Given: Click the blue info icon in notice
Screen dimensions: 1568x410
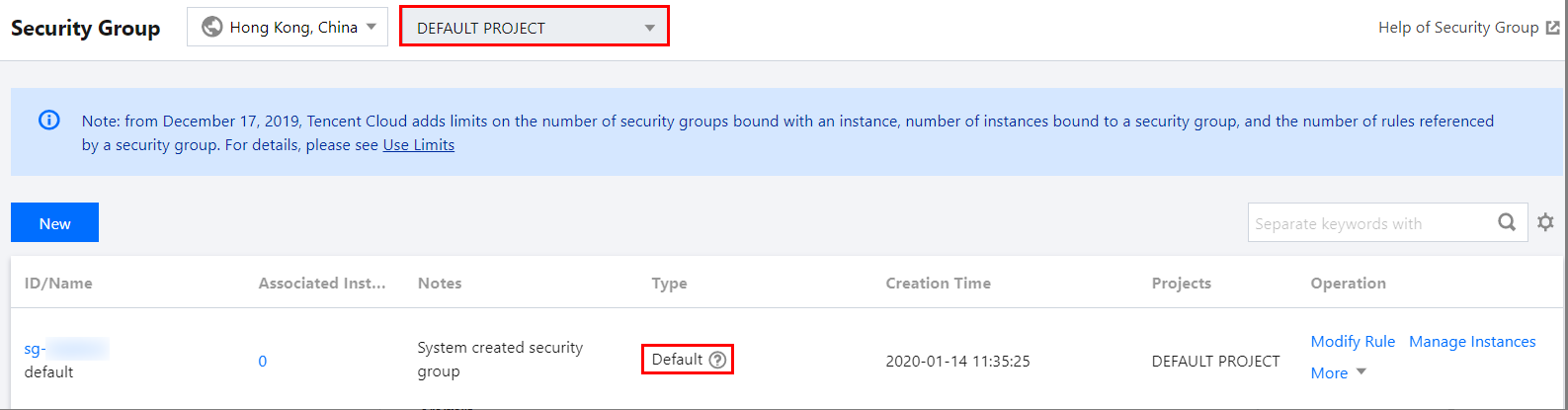Looking at the screenshot, I should (x=48, y=121).
